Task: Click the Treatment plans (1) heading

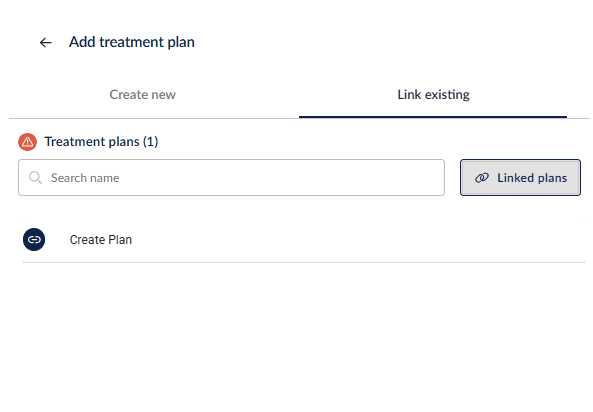Action: click(x=101, y=141)
